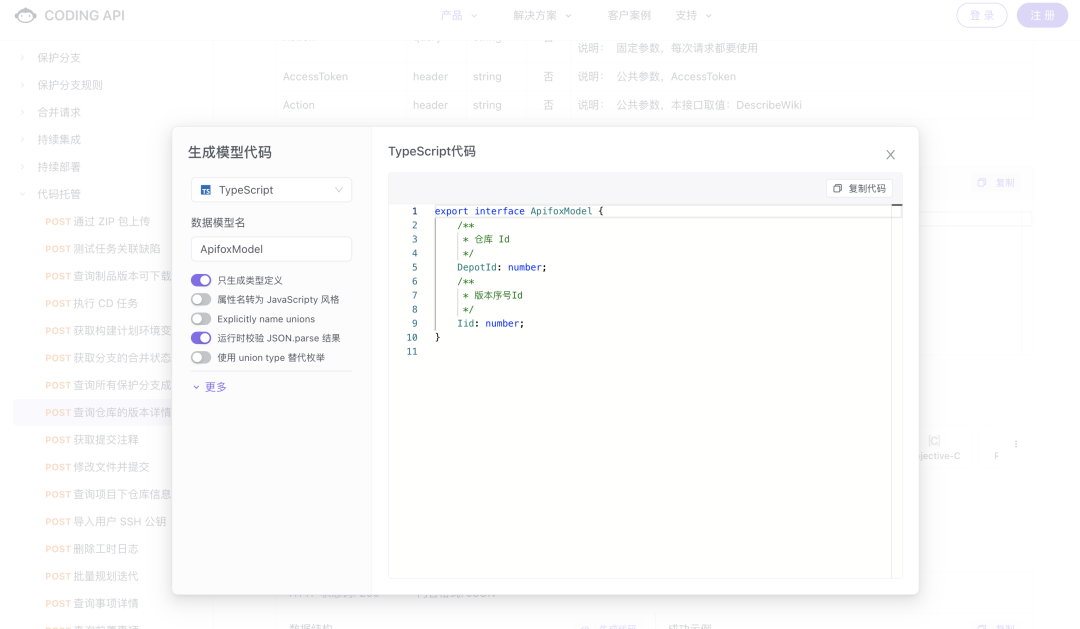Open the 产品 menu in top navigation
1080x629 pixels.
(x=458, y=15)
